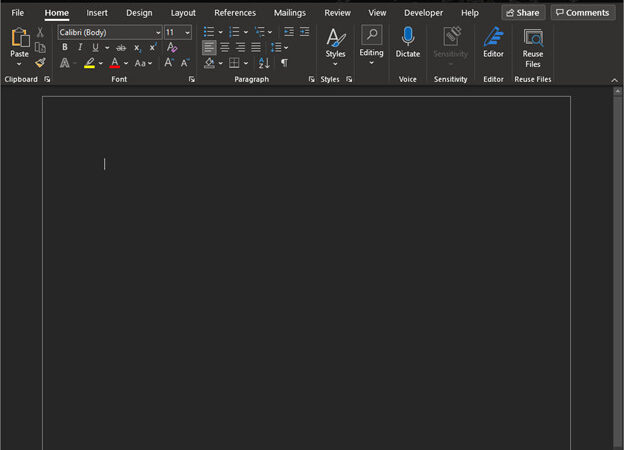Click the Cut scissors icon
Viewport: 624px width, 450px height.
click(x=40, y=32)
